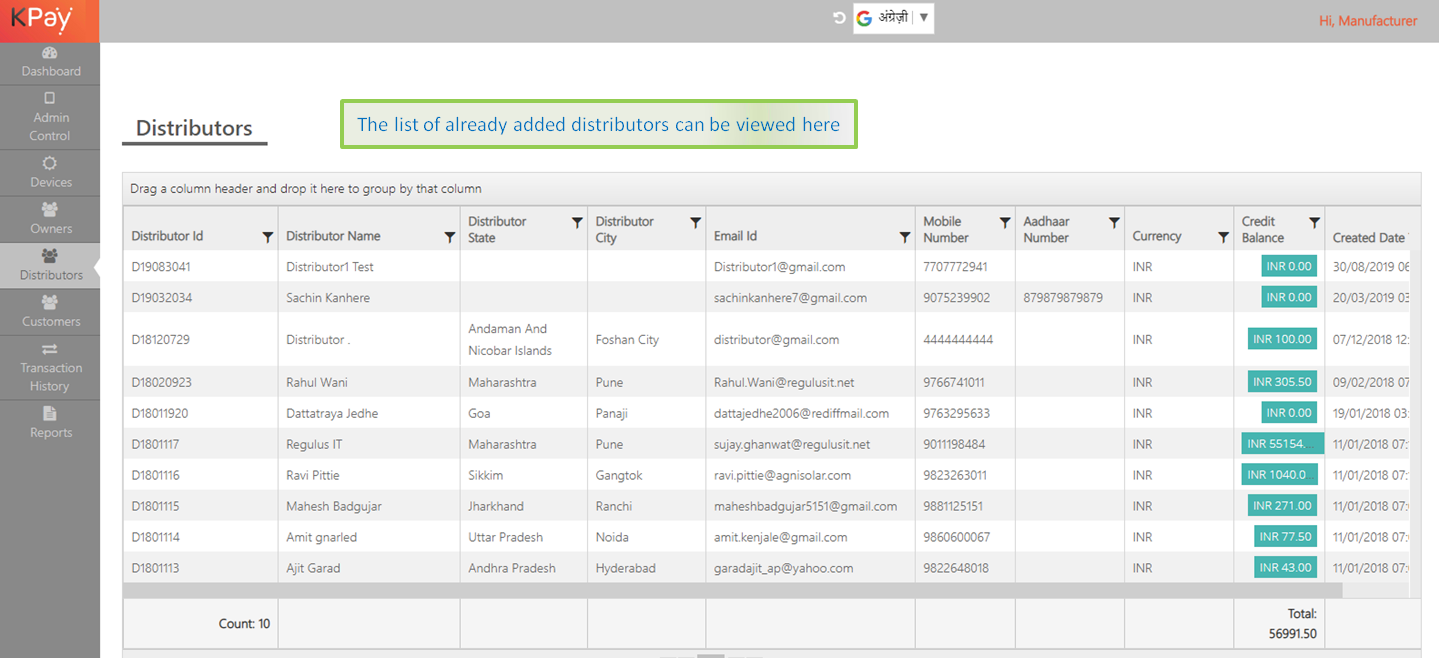The width and height of the screenshot is (1439, 658).
Task: Filter the Email Id column
Action: click(904, 237)
